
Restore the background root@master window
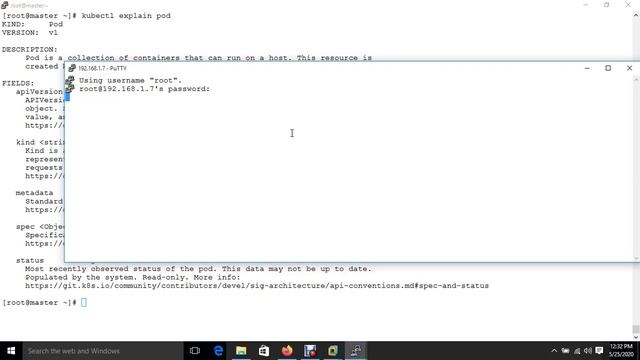pyautogui.click(x=607, y=5)
